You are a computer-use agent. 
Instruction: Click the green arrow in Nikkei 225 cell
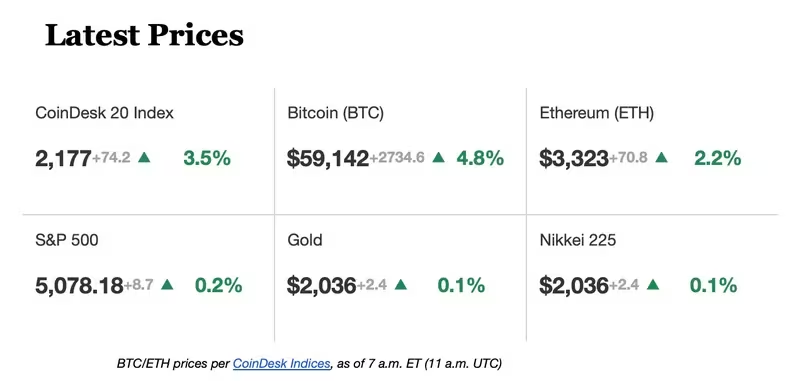653,284
